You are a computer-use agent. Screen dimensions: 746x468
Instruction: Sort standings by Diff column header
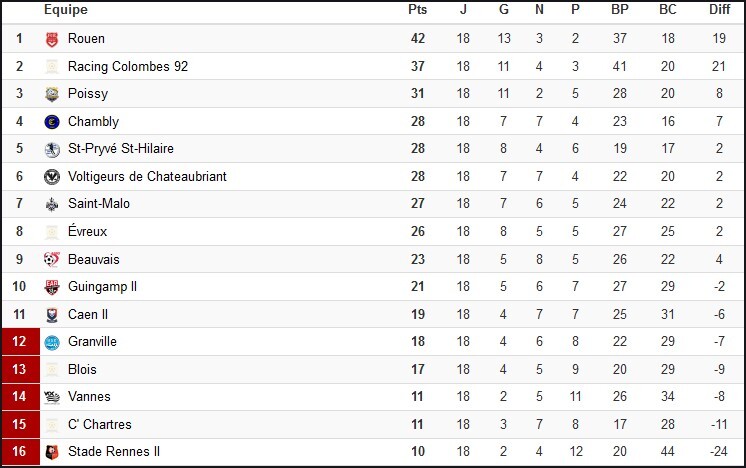tap(719, 10)
